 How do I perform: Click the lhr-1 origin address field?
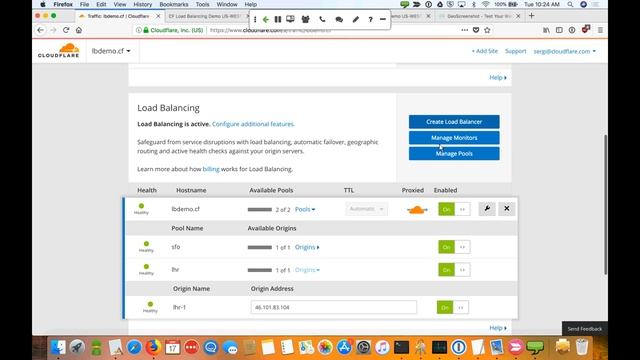click(333, 307)
